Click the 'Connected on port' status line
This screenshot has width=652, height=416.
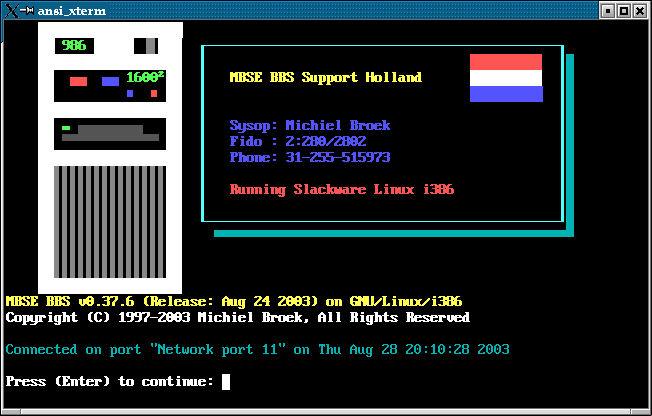[257, 349]
